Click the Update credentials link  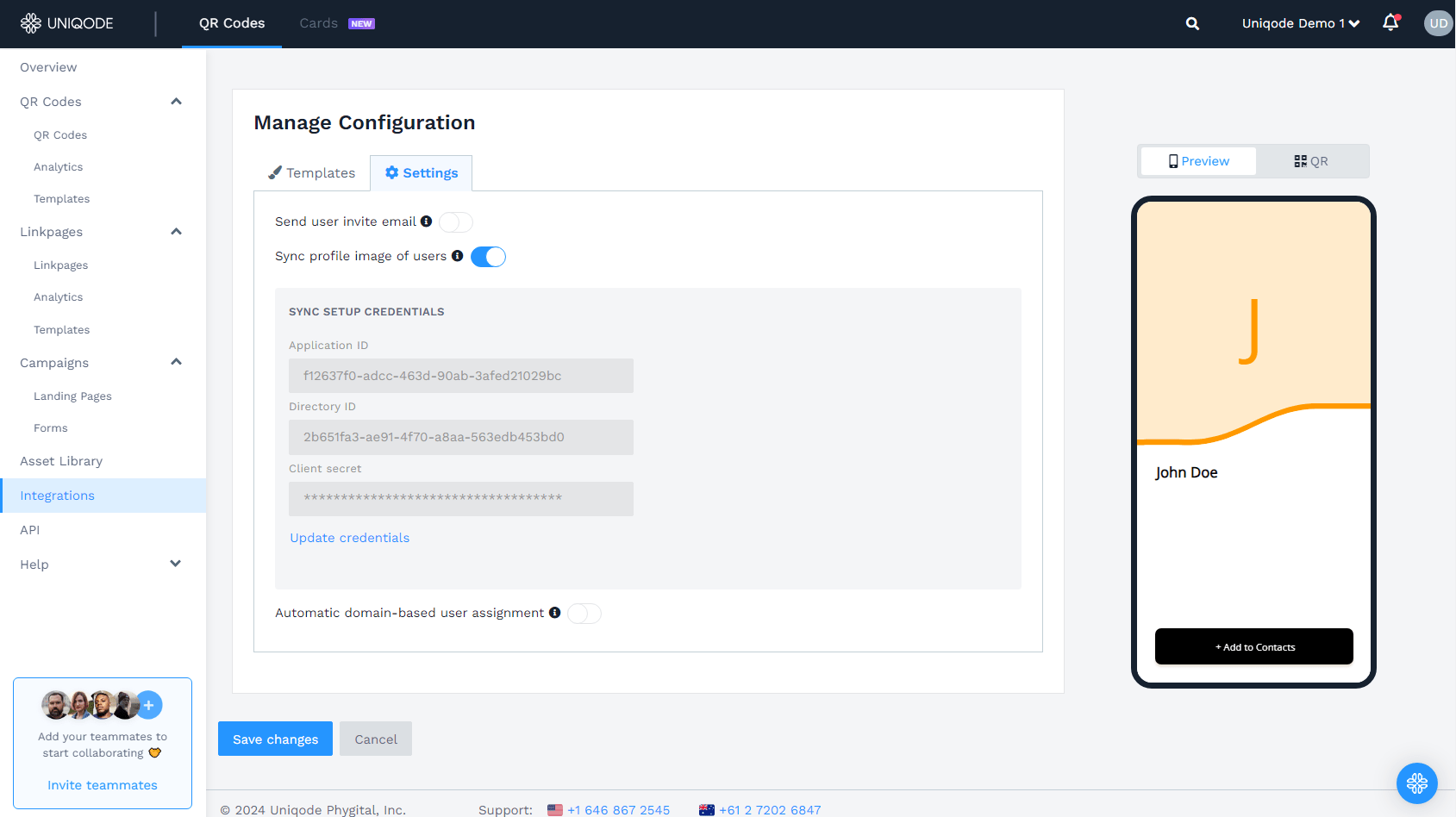350,538
